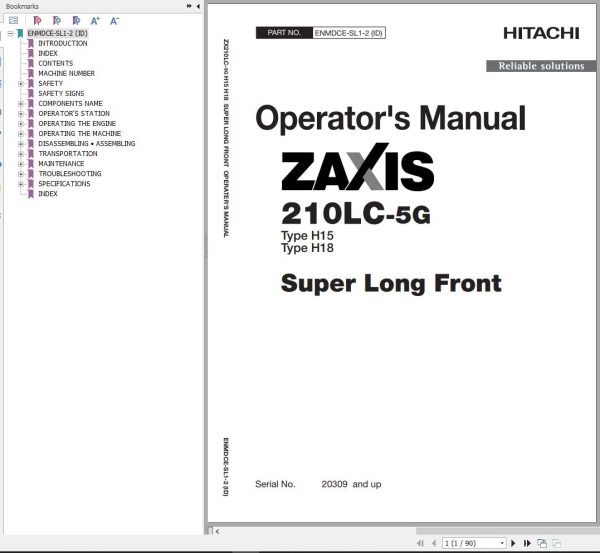Expand the TROUBLESHOOTING bookmark

point(21,174)
